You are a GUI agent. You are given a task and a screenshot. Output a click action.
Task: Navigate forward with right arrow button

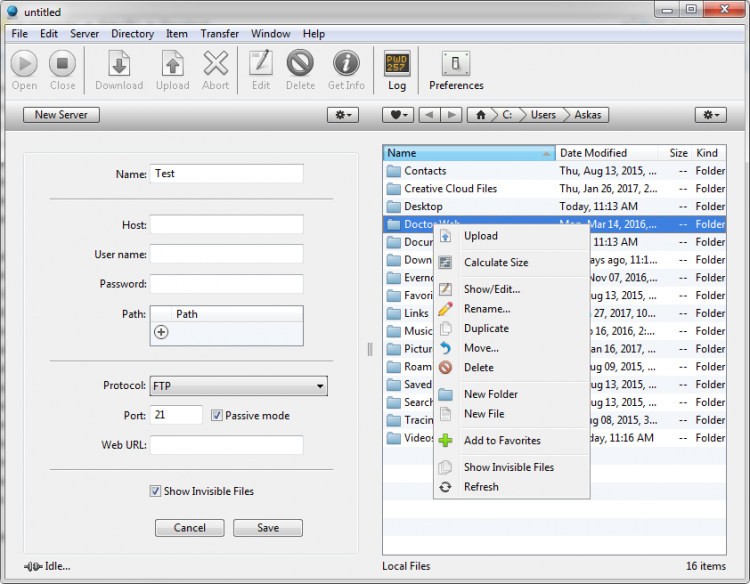tap(452, 115)
